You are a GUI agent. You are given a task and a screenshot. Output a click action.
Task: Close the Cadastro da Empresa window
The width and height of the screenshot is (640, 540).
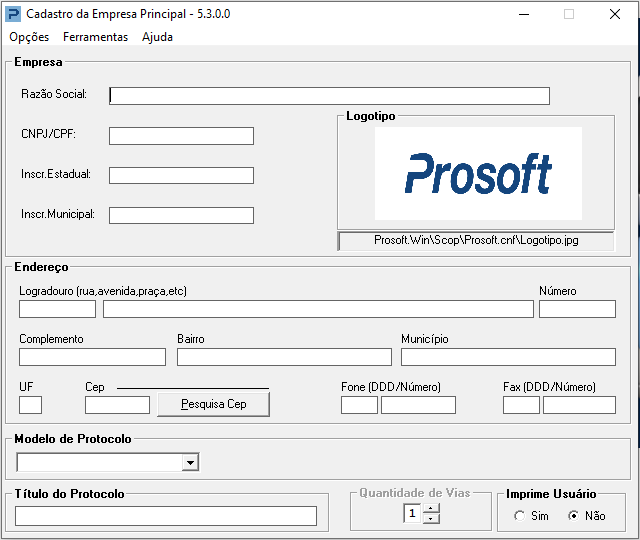[x=615, y=14]
